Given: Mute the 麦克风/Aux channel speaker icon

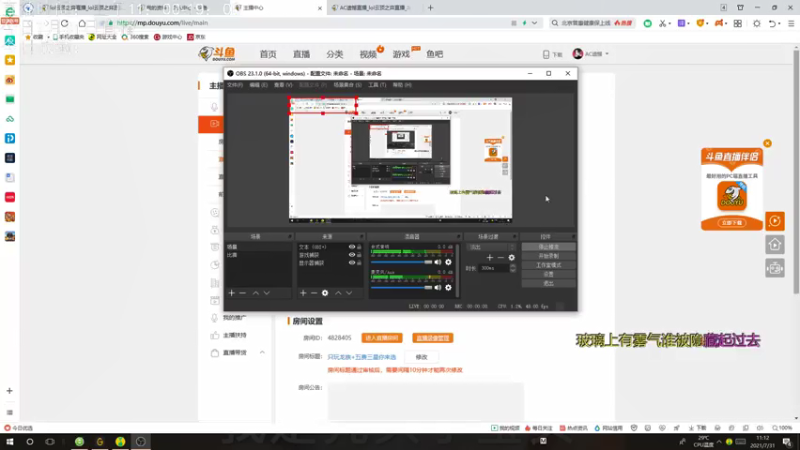Looking at the screenshot, I should pyautogui.click(x=438, y=288).
